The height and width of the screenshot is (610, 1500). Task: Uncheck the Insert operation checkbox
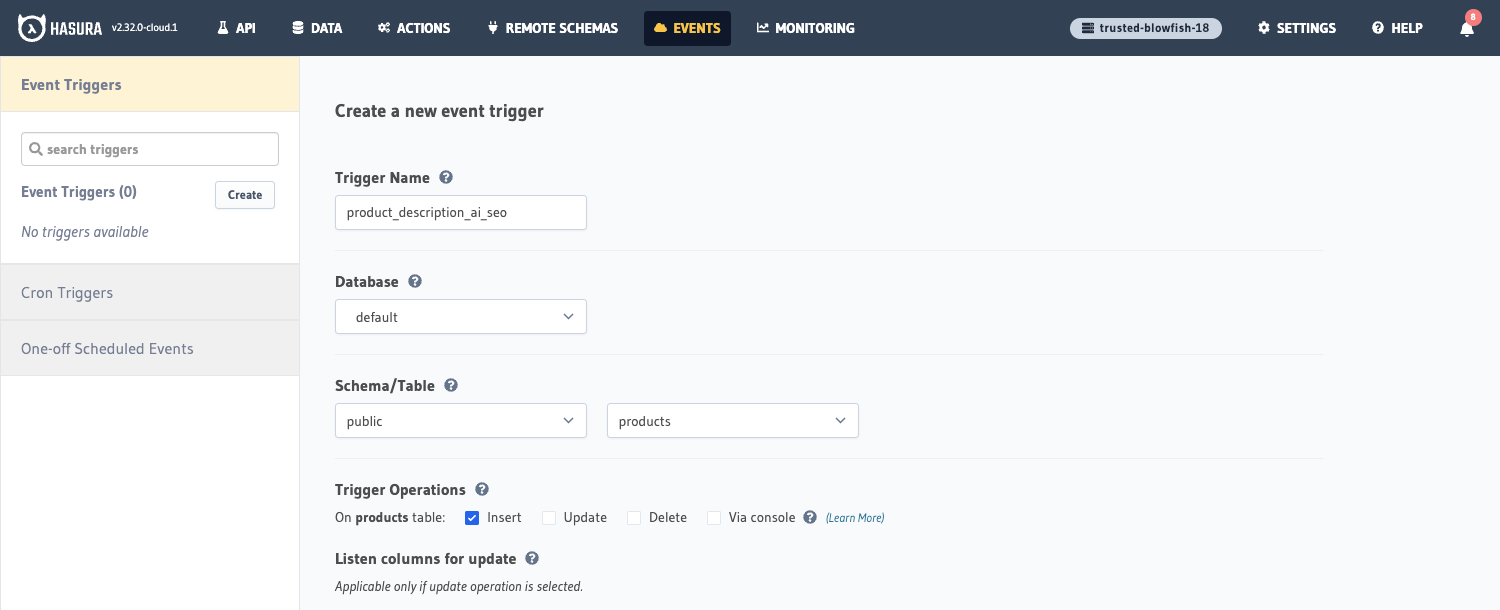[x=471, y=518]
